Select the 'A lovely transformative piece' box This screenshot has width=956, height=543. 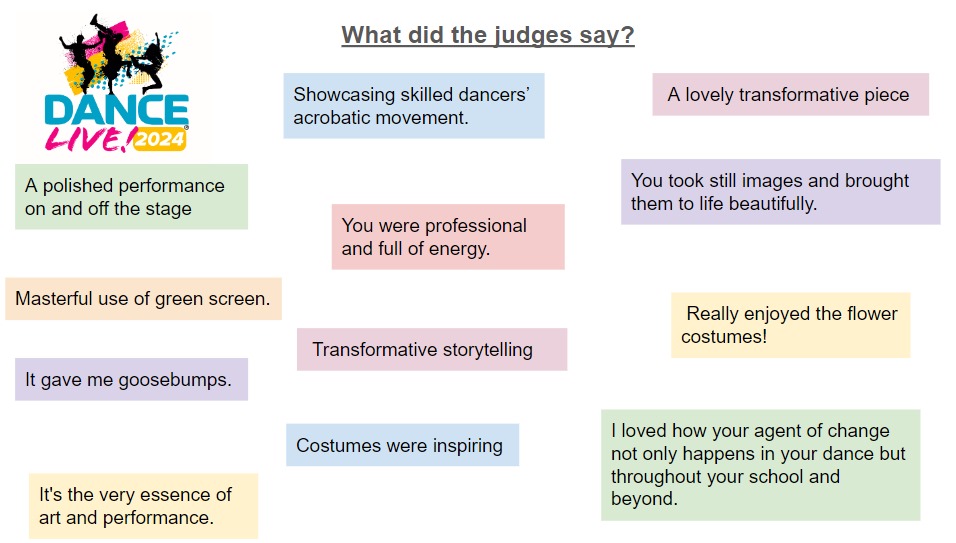click(x=790, y=94)
